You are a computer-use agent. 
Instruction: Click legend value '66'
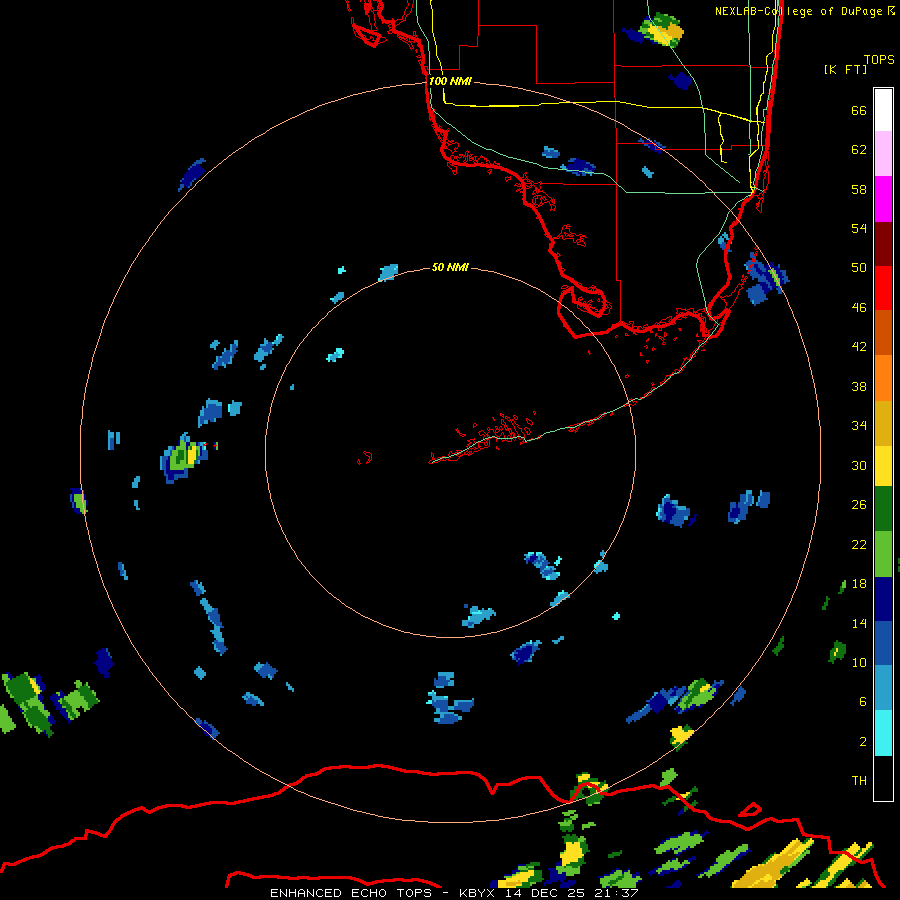859,110
